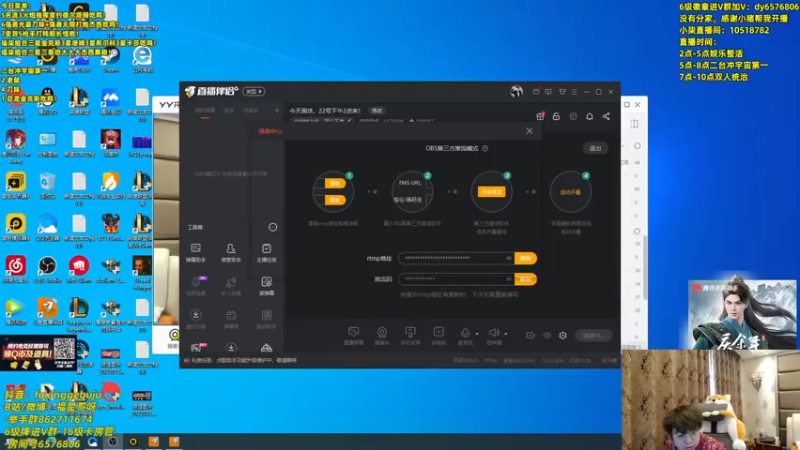Click the FMS URL text in step 2 circle
Image resolution: width=800 pixels, height=450 pixels.
click(410, 183)
